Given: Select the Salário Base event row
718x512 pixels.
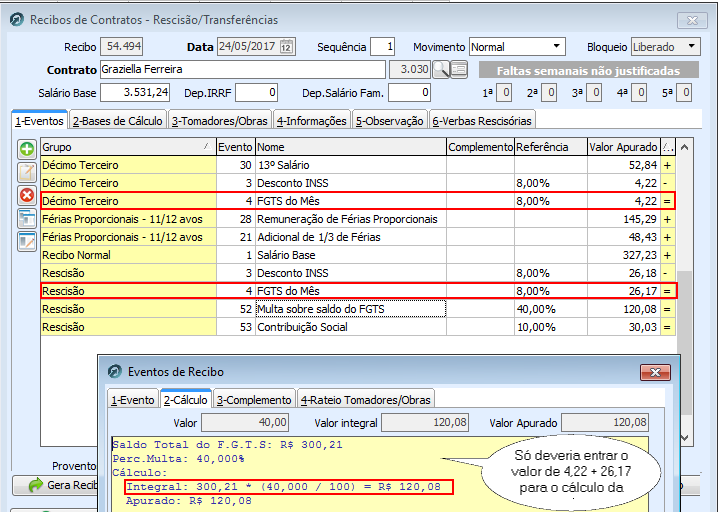Looking at the screenshot, I should [358, 255].
